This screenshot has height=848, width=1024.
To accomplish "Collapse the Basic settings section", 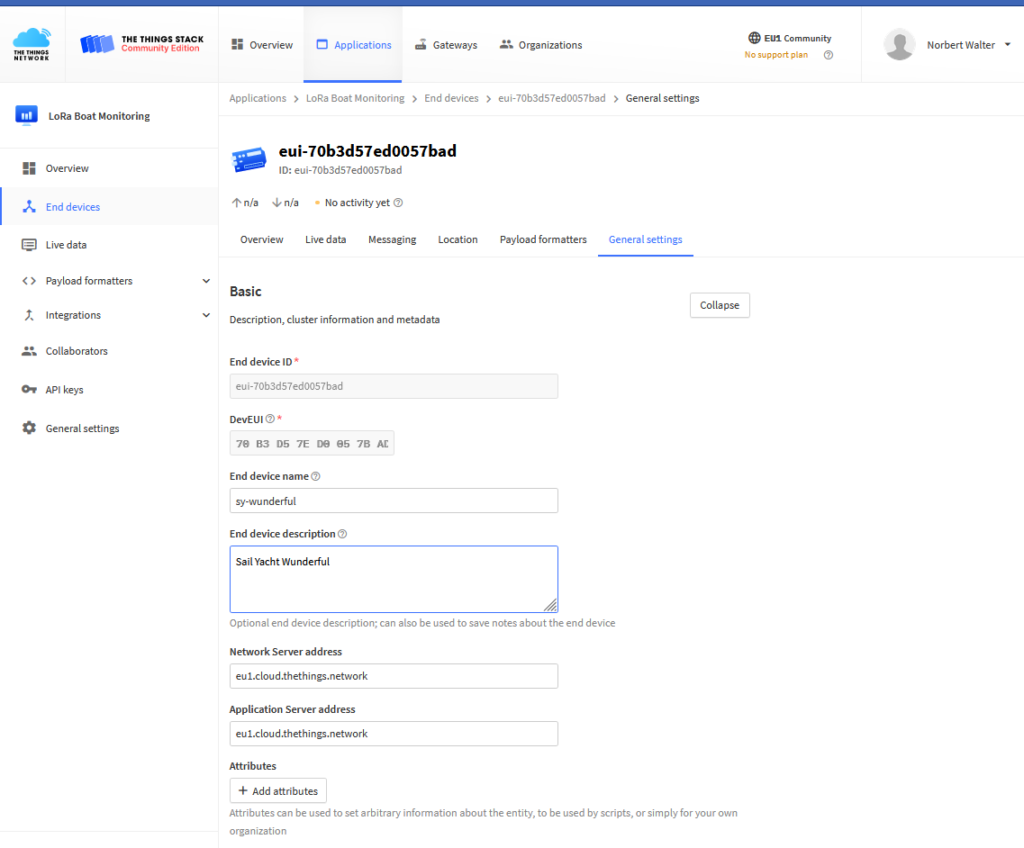I will point(719,305).
